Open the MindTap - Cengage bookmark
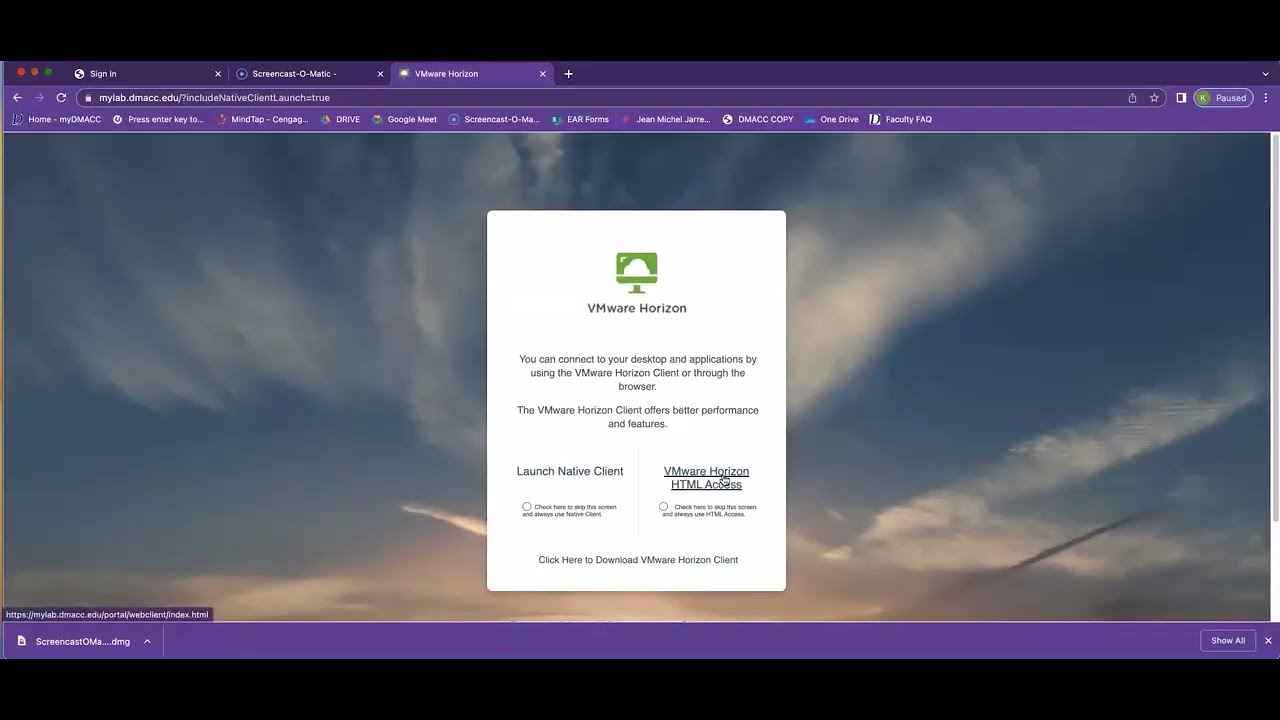This screenshot has width=1280, height=720. pos(262,120)
